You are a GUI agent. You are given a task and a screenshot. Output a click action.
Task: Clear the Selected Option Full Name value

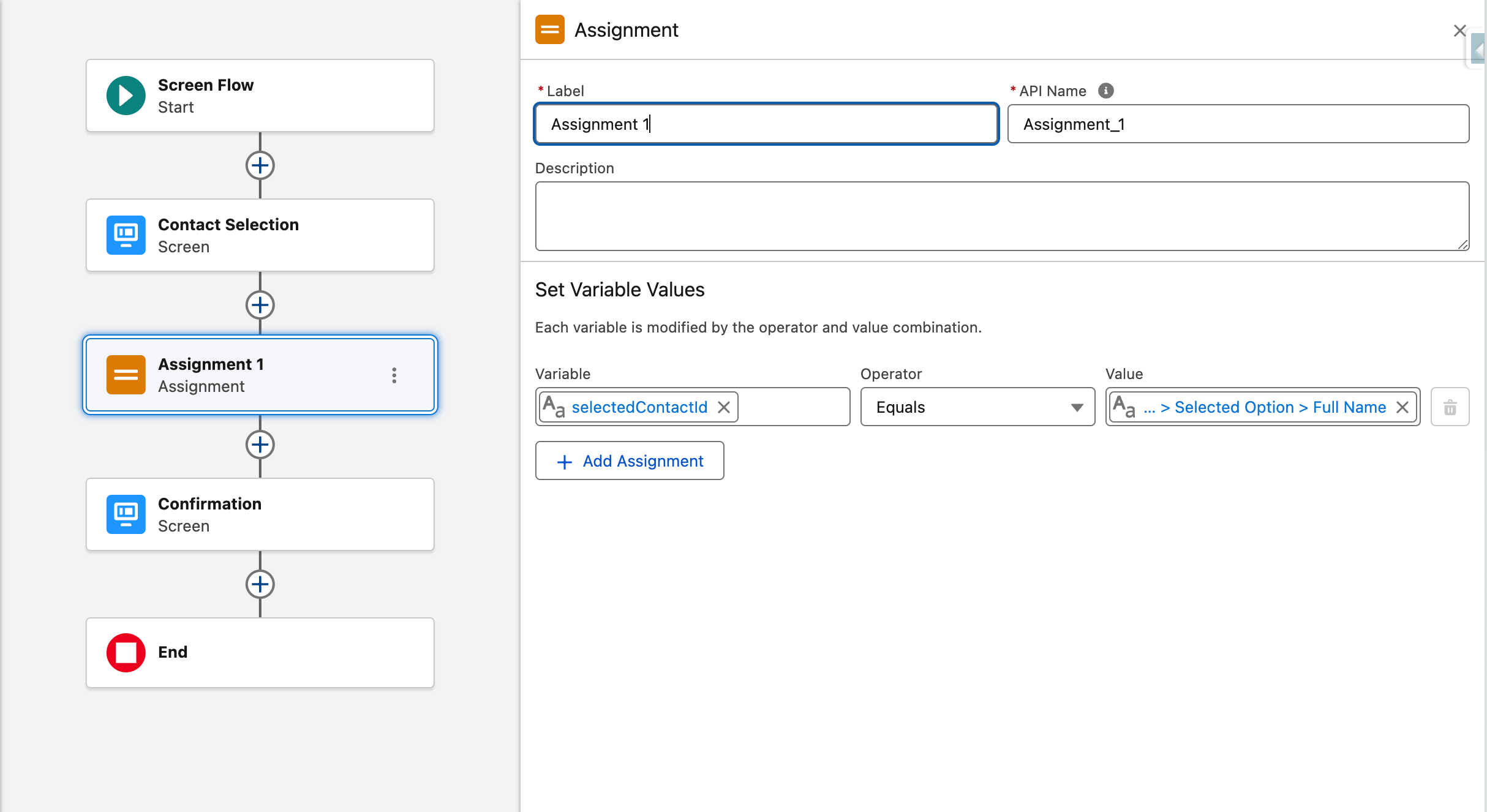tap(1402, 407)
